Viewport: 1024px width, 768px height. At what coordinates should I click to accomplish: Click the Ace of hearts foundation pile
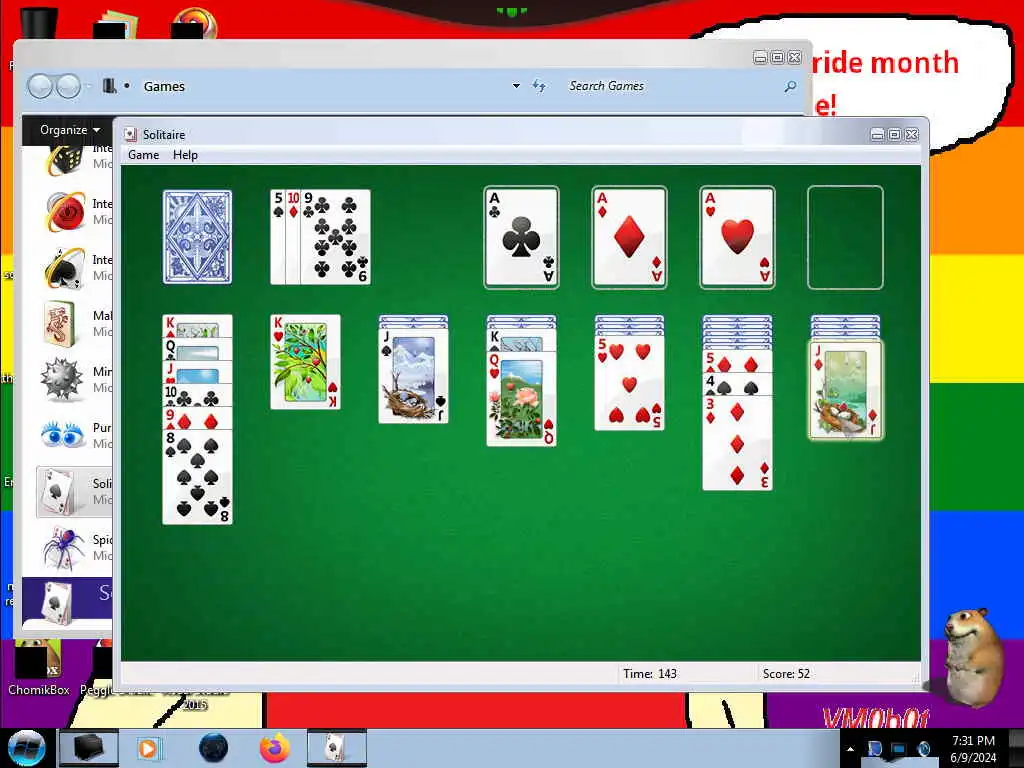(737, 238)
